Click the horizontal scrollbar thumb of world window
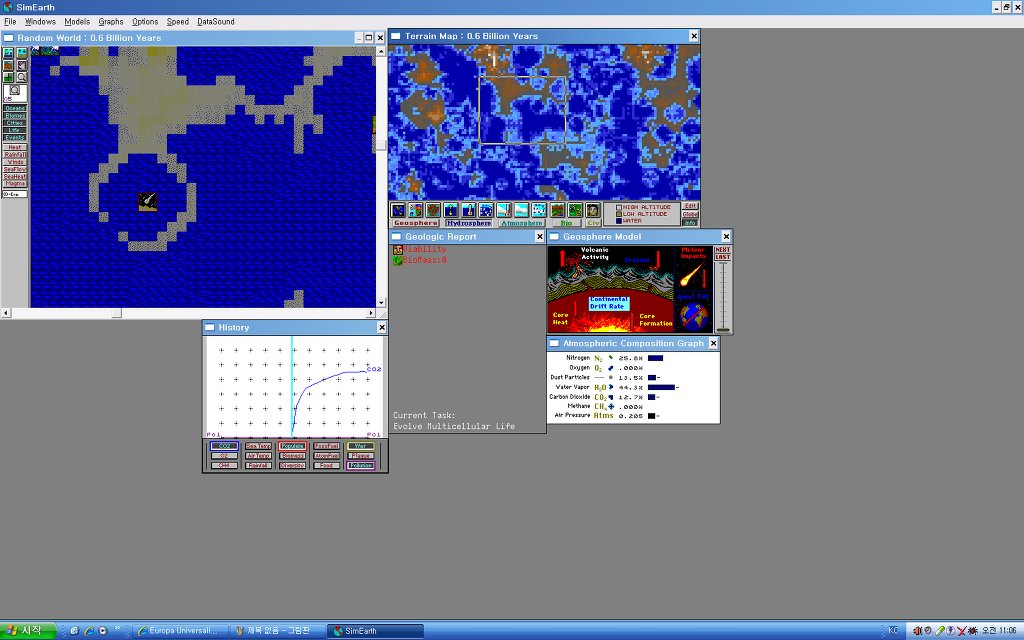 tap(116, 313)
